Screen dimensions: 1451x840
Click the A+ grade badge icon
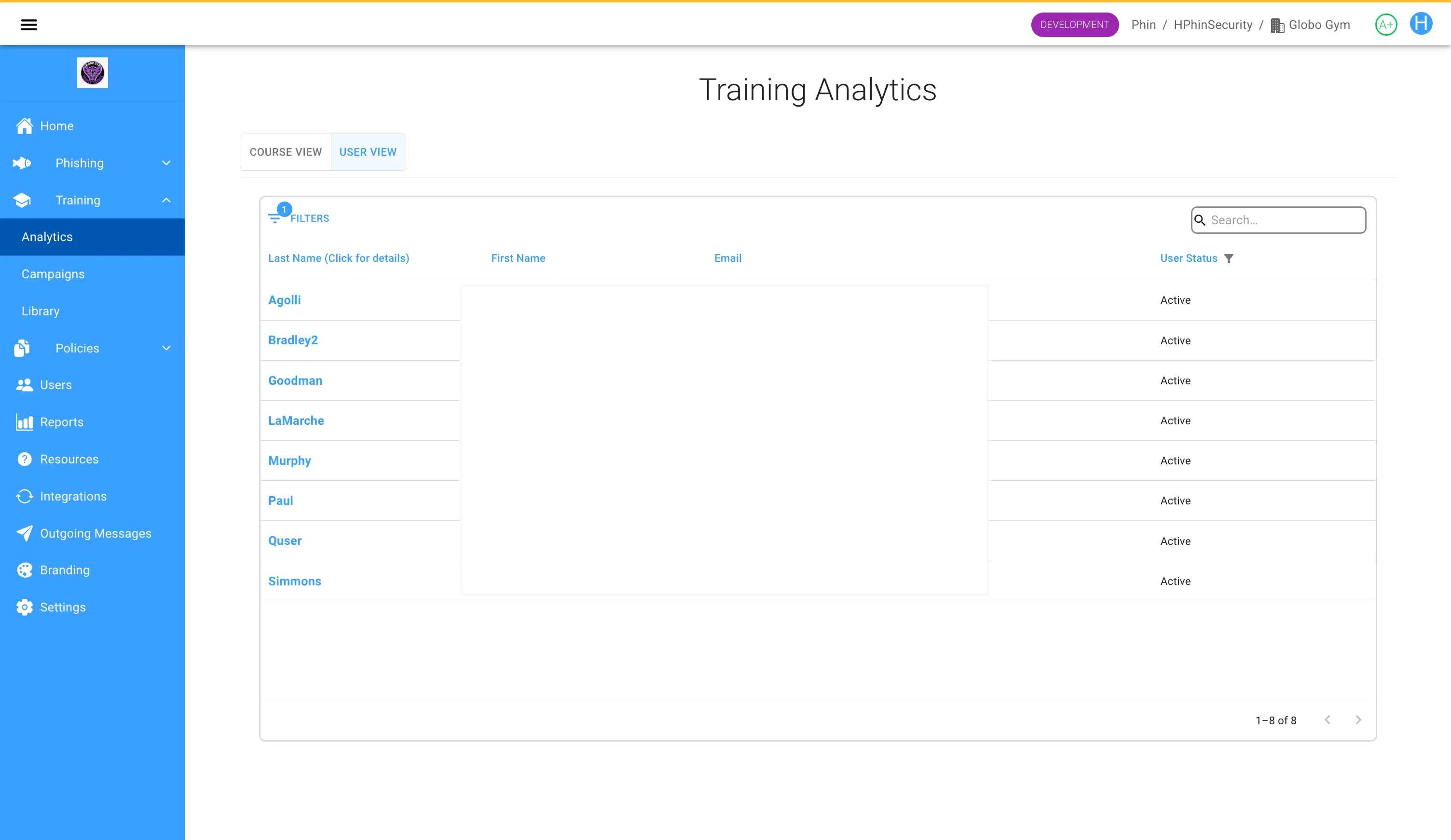click(1385, 24)
